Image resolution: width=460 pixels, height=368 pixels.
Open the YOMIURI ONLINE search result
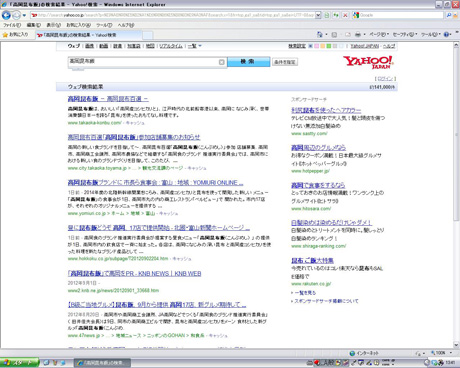(155, 183)
